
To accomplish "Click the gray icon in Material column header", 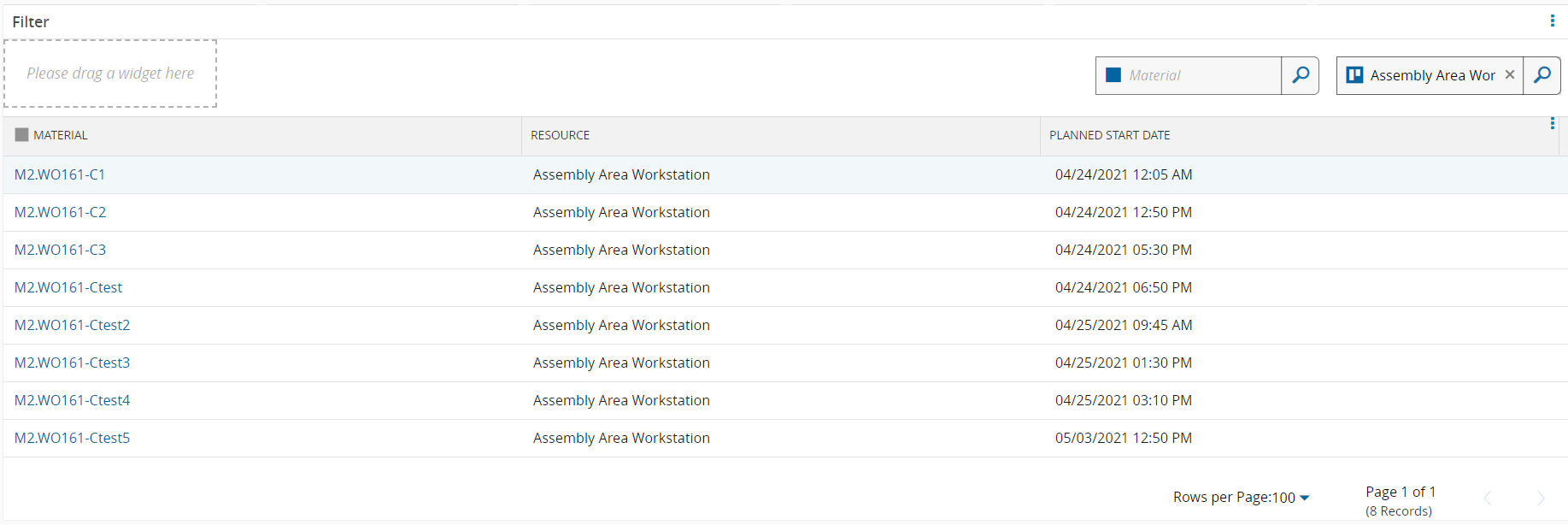I will tap(21, 135).
